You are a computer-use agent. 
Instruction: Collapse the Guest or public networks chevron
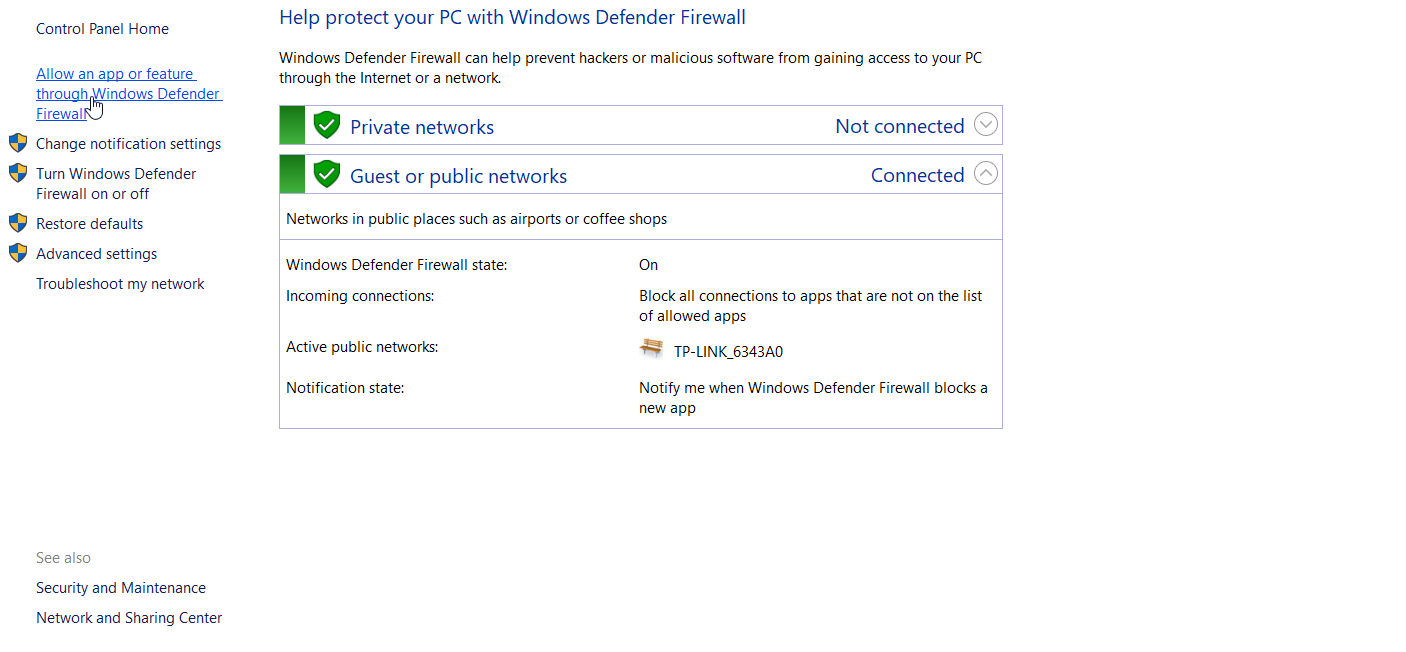(986, 174)
